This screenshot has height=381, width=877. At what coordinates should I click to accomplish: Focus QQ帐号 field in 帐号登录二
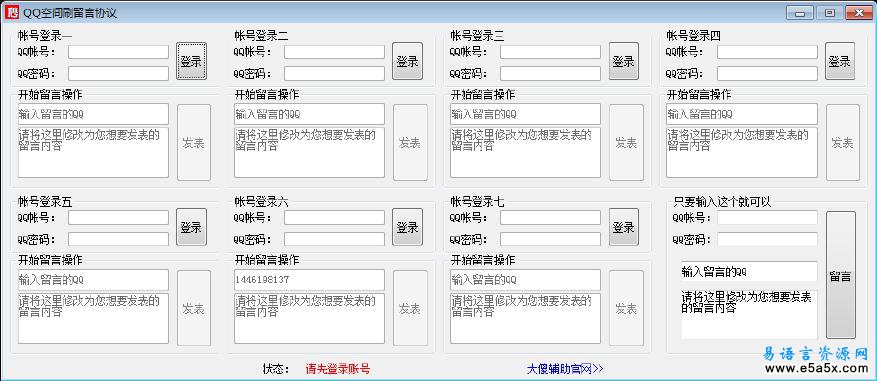point(334,52)
